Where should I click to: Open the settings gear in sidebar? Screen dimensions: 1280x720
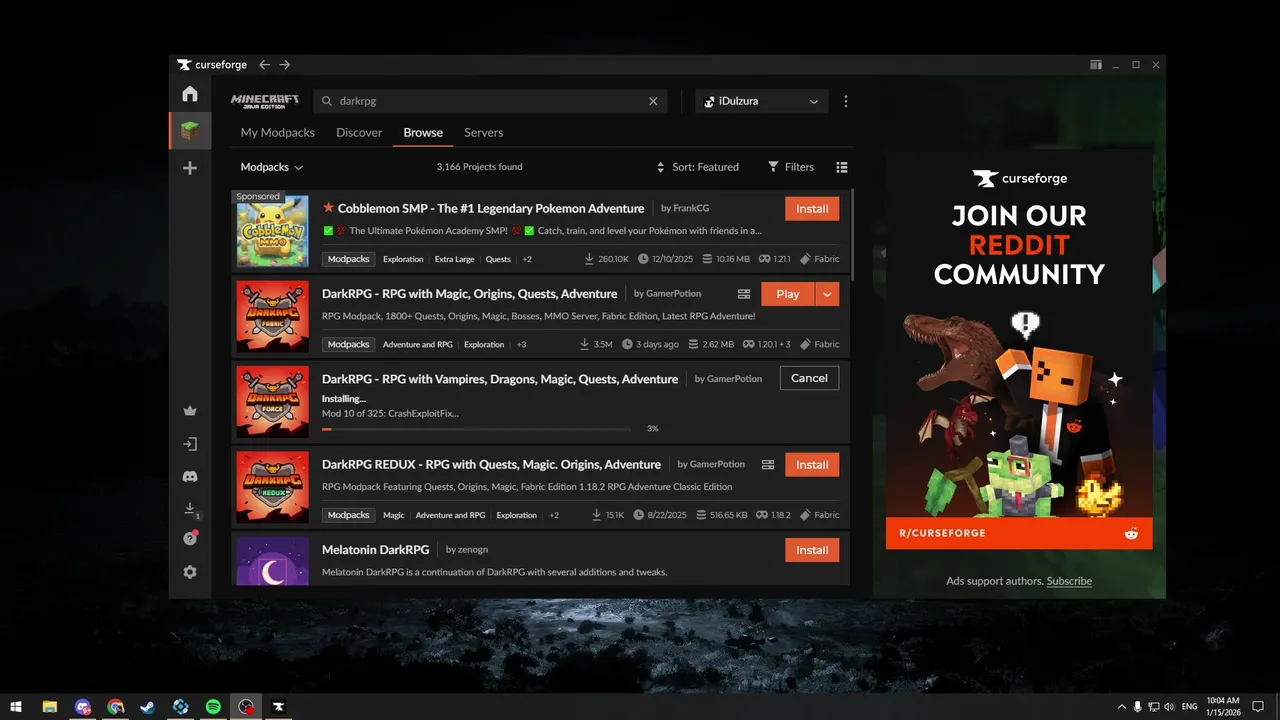[x=190, y=572]
